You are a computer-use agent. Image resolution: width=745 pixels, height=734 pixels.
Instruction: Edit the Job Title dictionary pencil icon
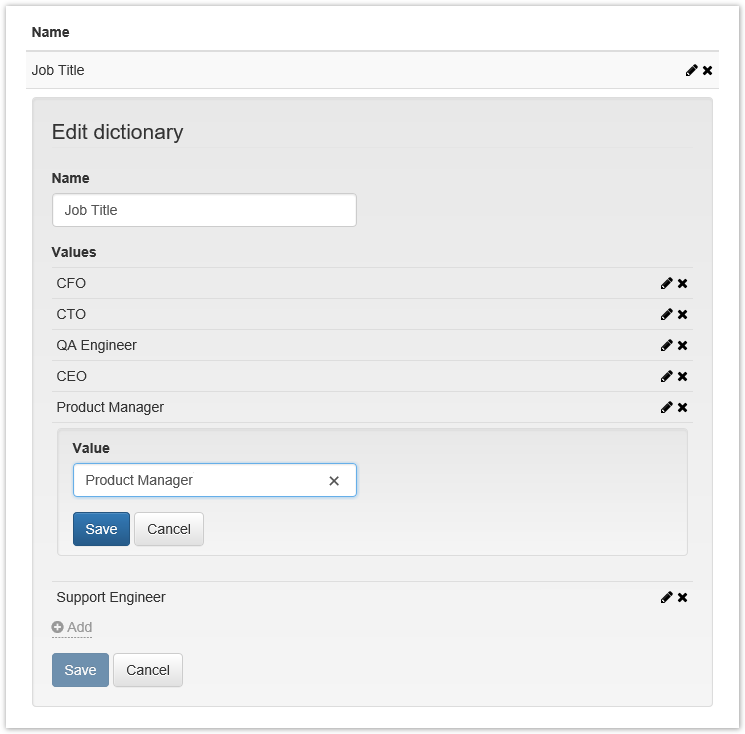[x=691, y=70]
